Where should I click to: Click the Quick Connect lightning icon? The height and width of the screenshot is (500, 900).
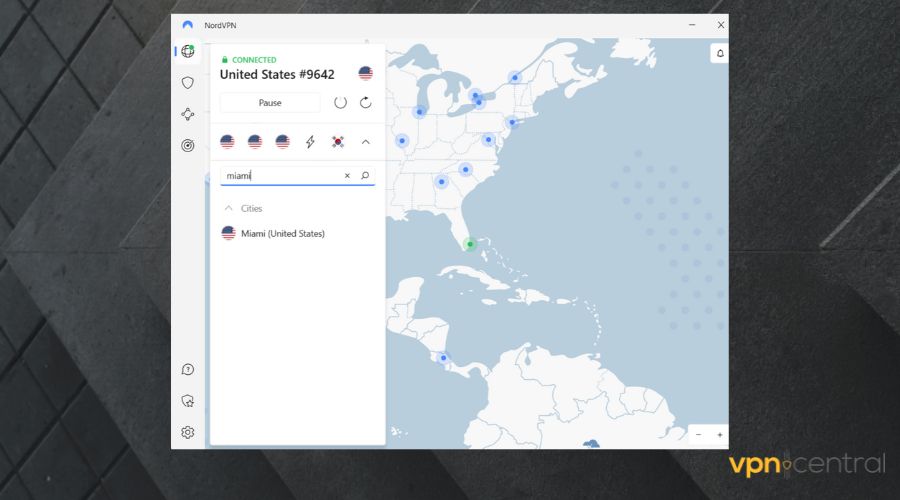pyautogui.click(x=310, y=142)
